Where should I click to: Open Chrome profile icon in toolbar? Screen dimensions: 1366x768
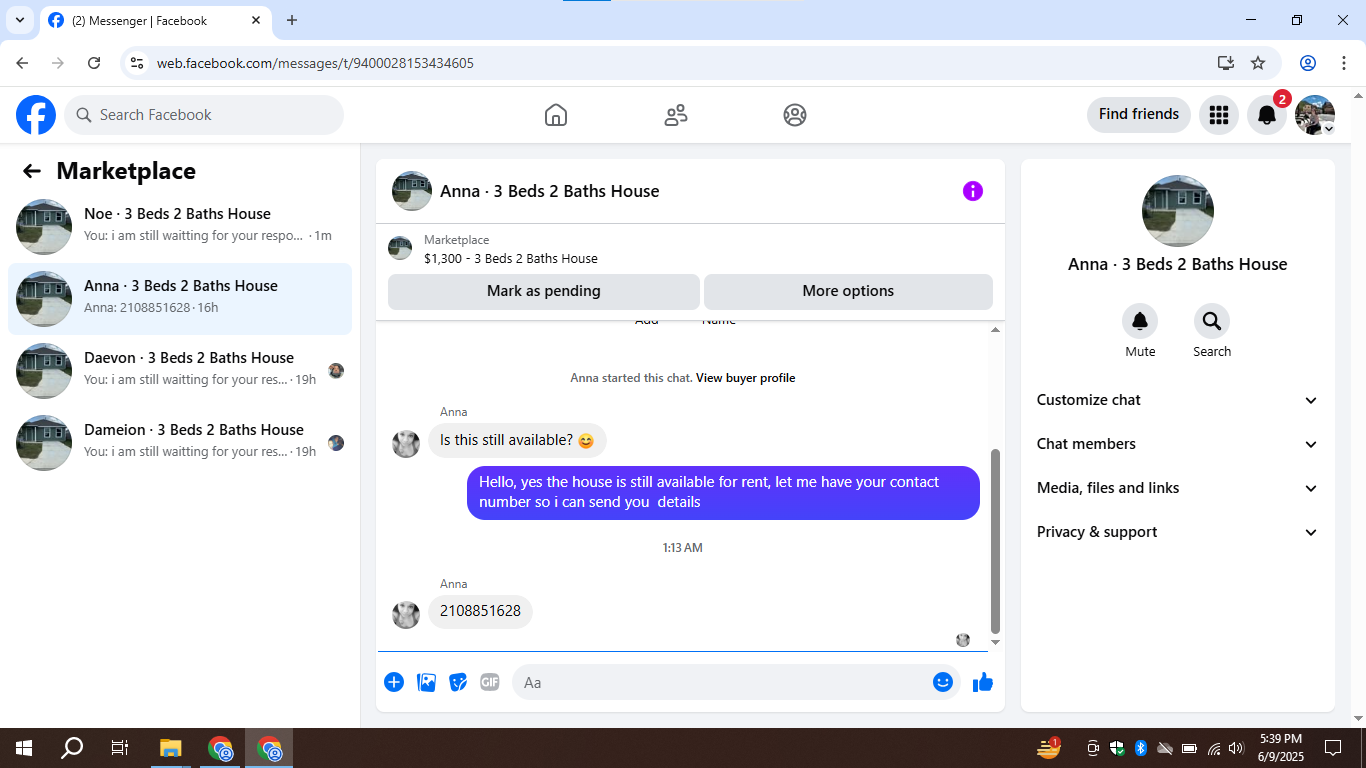pos(1308,63)
